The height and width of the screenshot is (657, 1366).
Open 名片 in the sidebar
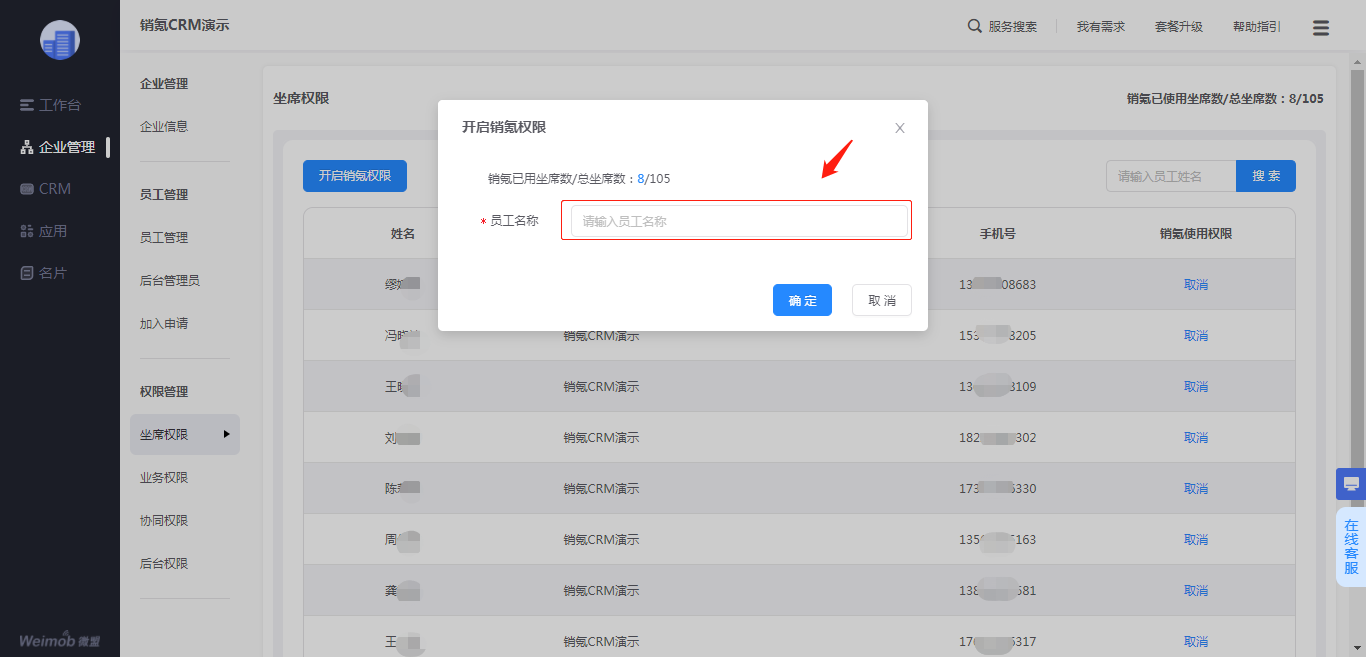click(44, 273)
